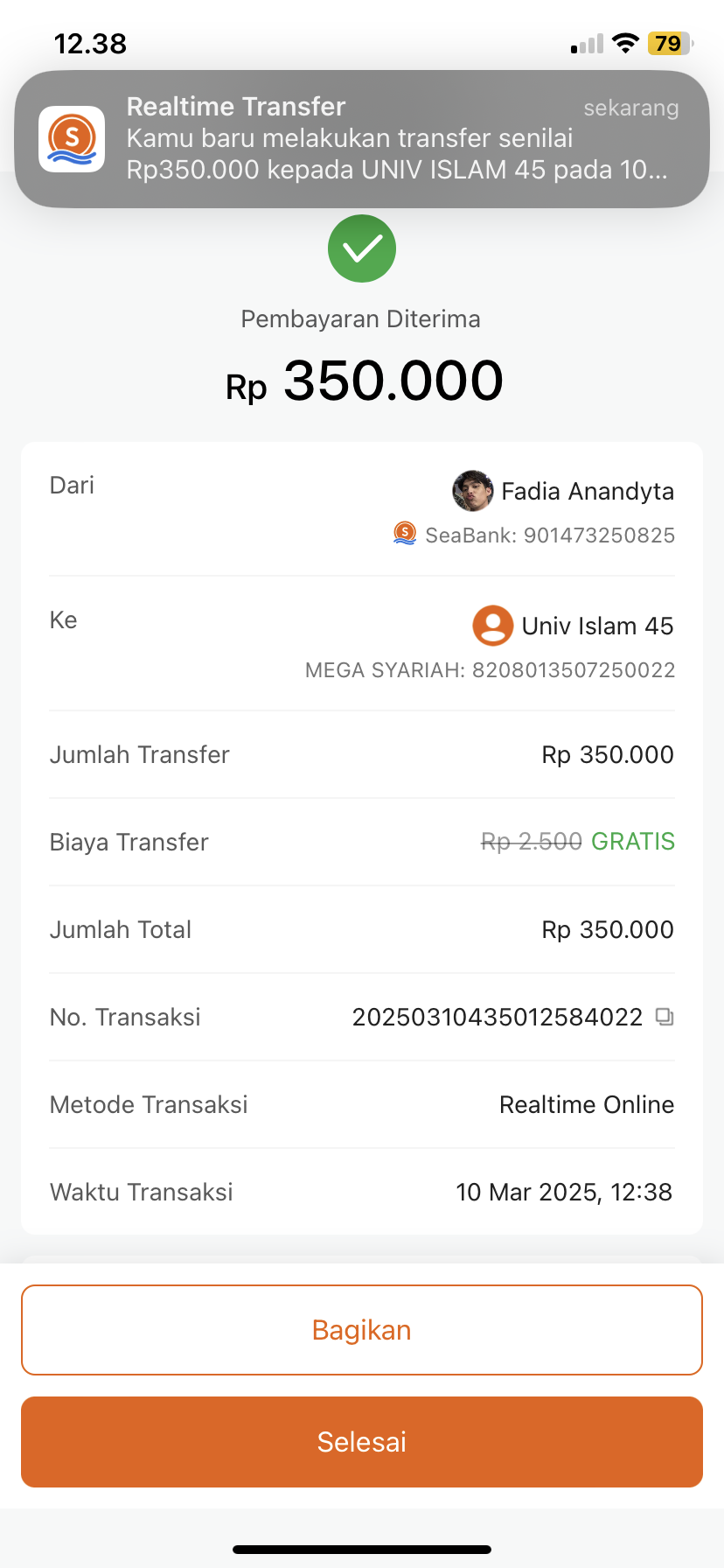Screen dimensions: 724x1568
Task: Open Fadia Anandyta's profile photo
Action: pos(472,491)
